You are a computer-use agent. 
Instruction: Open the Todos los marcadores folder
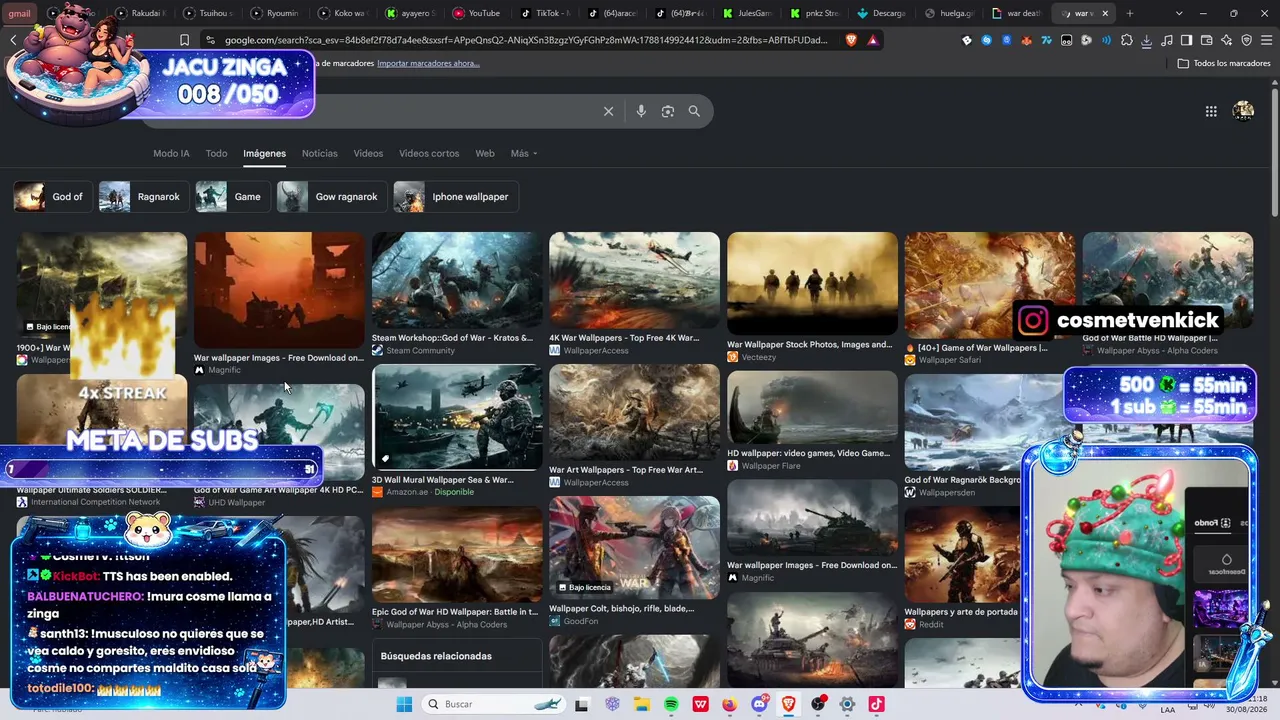pos(1224,63)
